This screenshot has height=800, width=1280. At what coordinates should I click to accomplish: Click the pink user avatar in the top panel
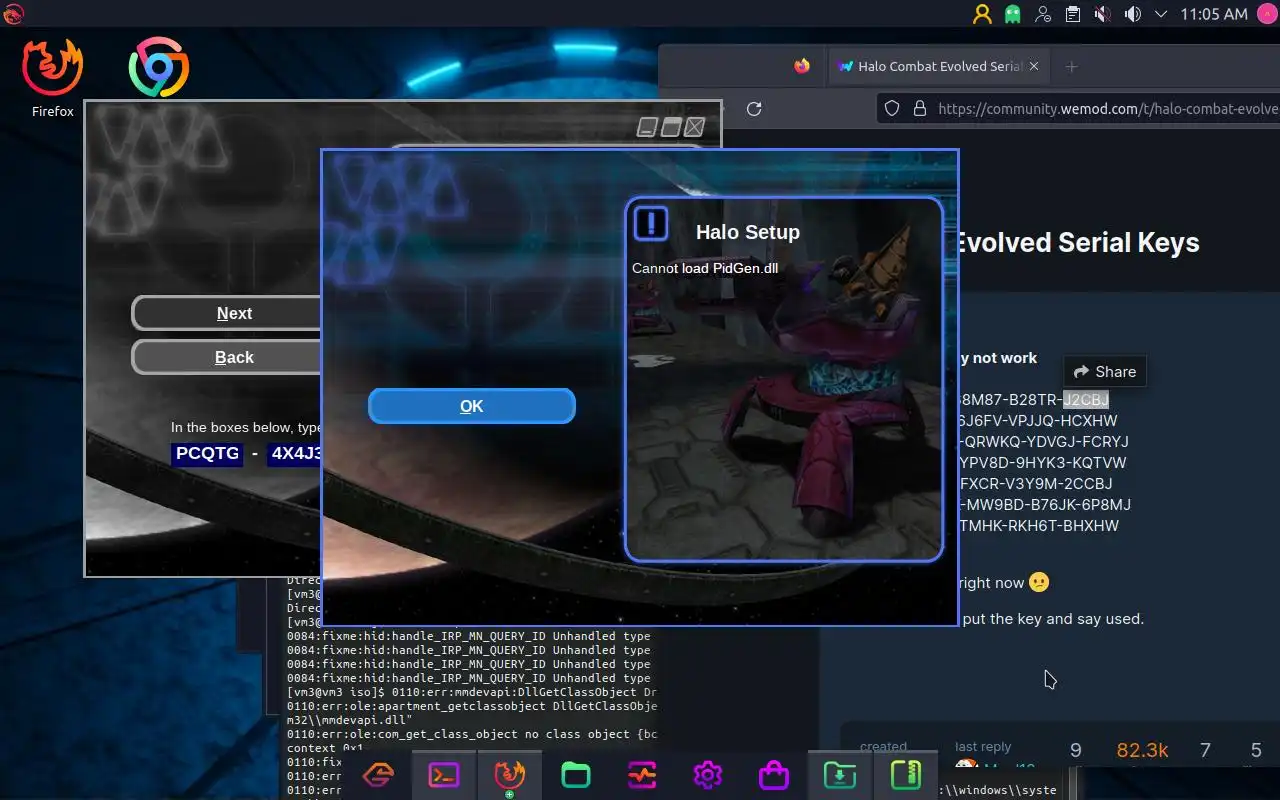tap(1265, 14)
